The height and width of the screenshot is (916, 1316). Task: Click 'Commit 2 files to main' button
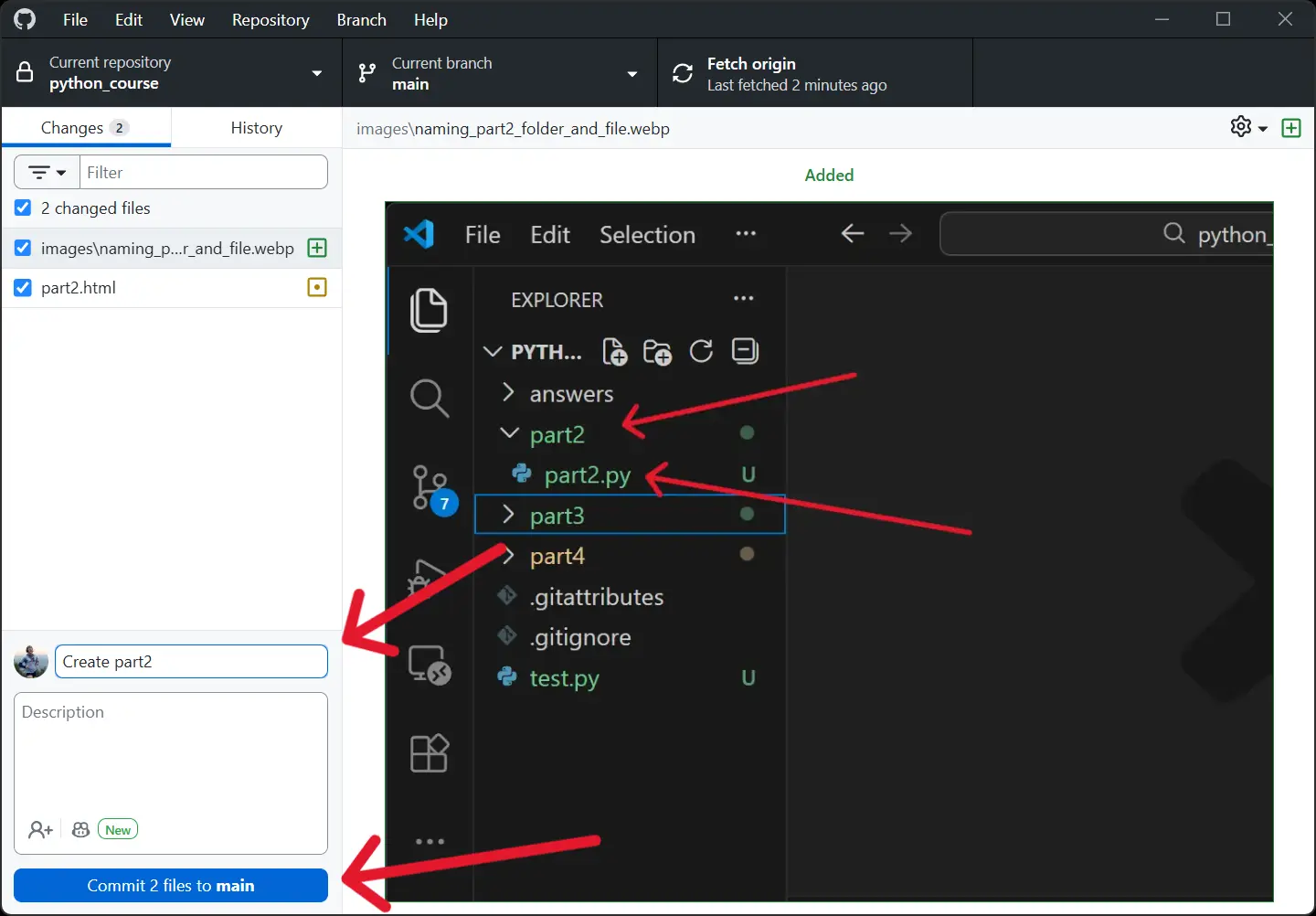(171, 885)
